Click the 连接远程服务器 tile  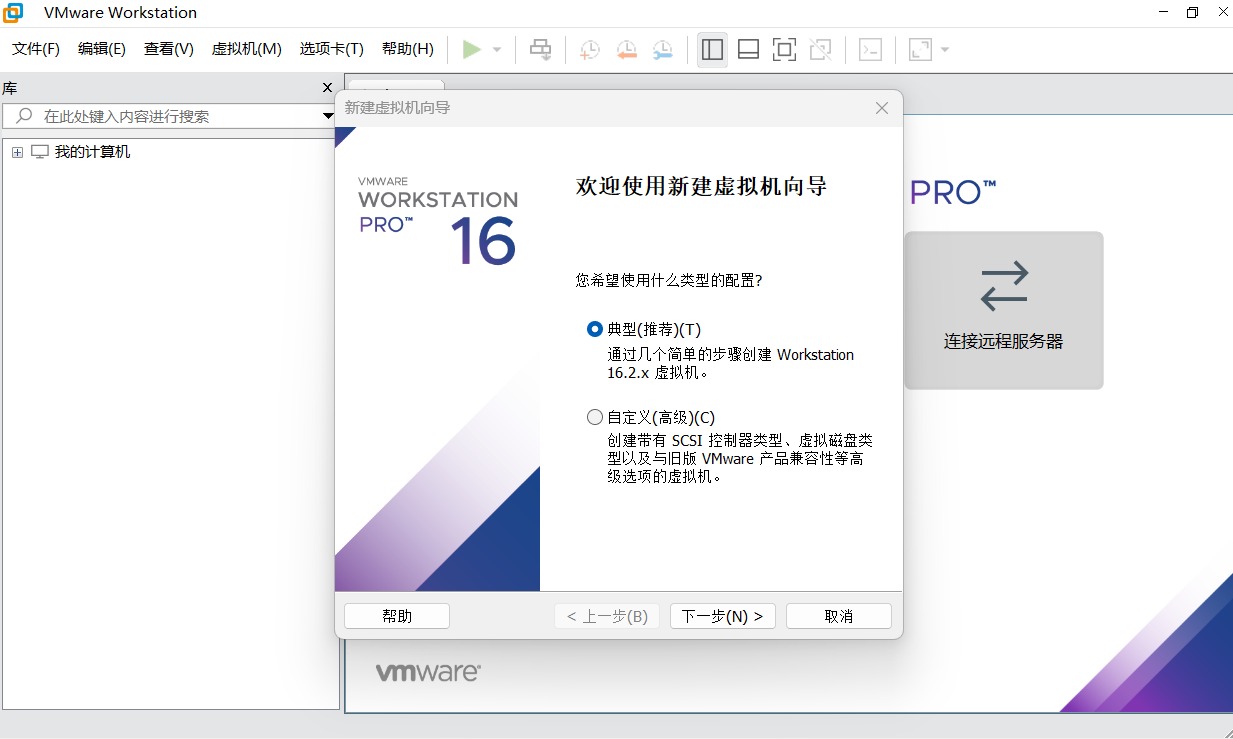1004,310
